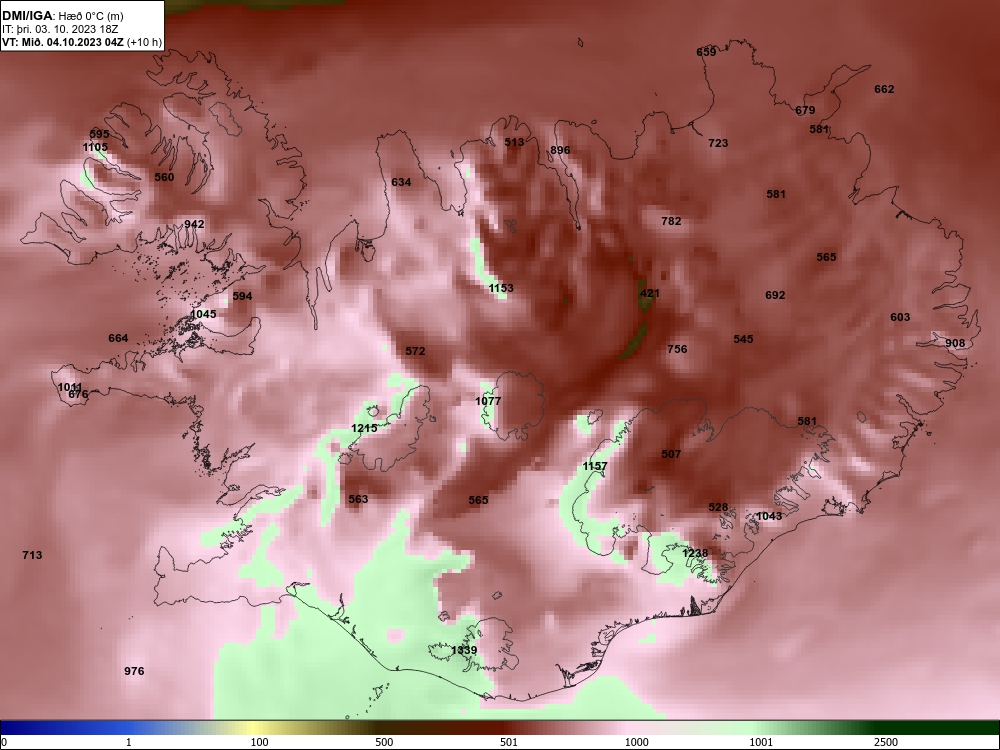The height and width of the screenshot is (750, 1000).
Task: Pick the 676 value label
Action: coord(78,395)
